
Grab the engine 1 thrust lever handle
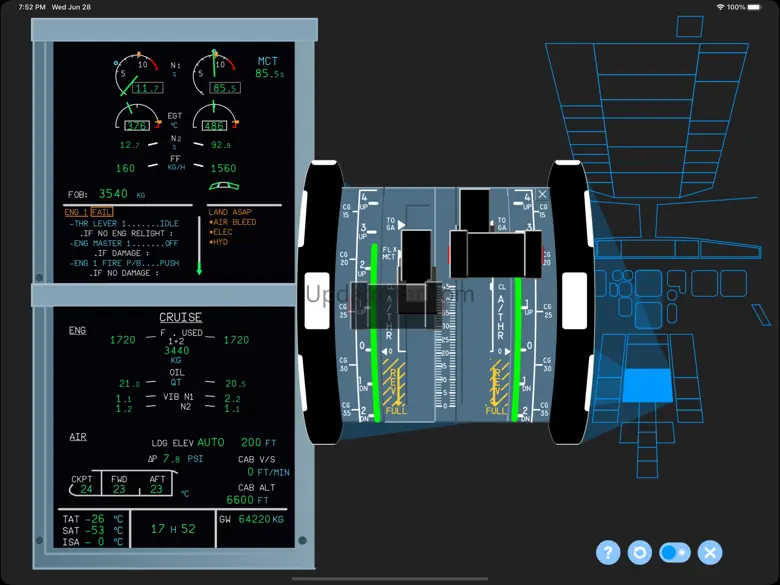(416, 256)
